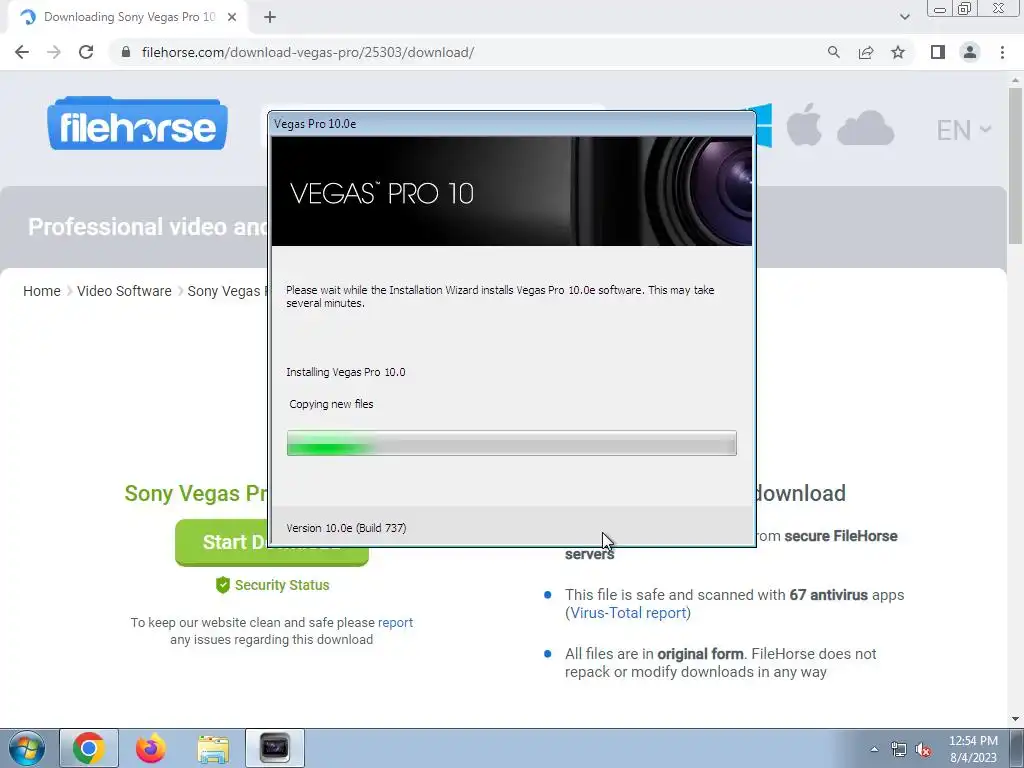
Task: Select the Apple Mac platform icon
Action: 804,125
